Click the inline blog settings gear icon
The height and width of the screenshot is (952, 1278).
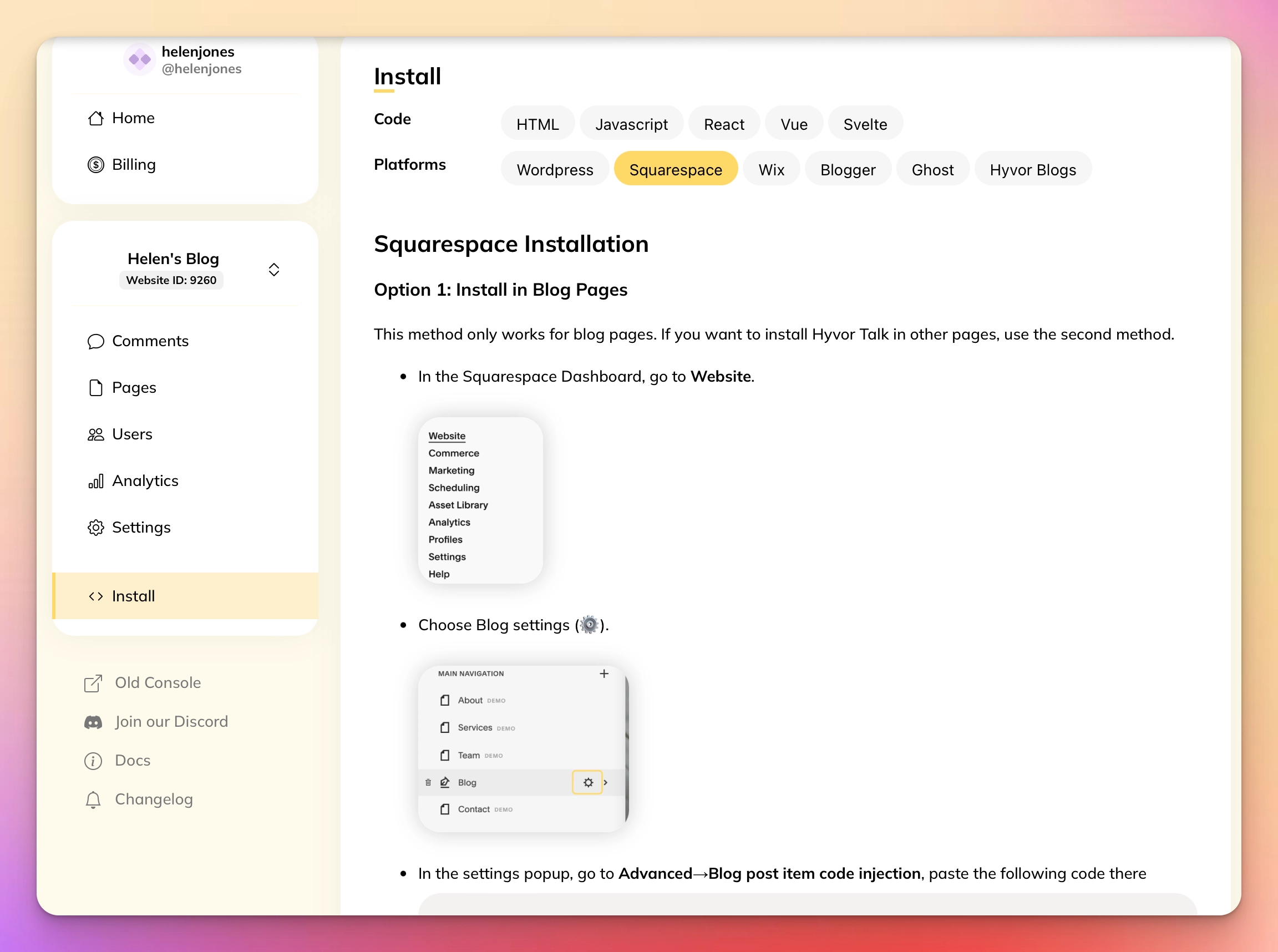tap(590, 625)
